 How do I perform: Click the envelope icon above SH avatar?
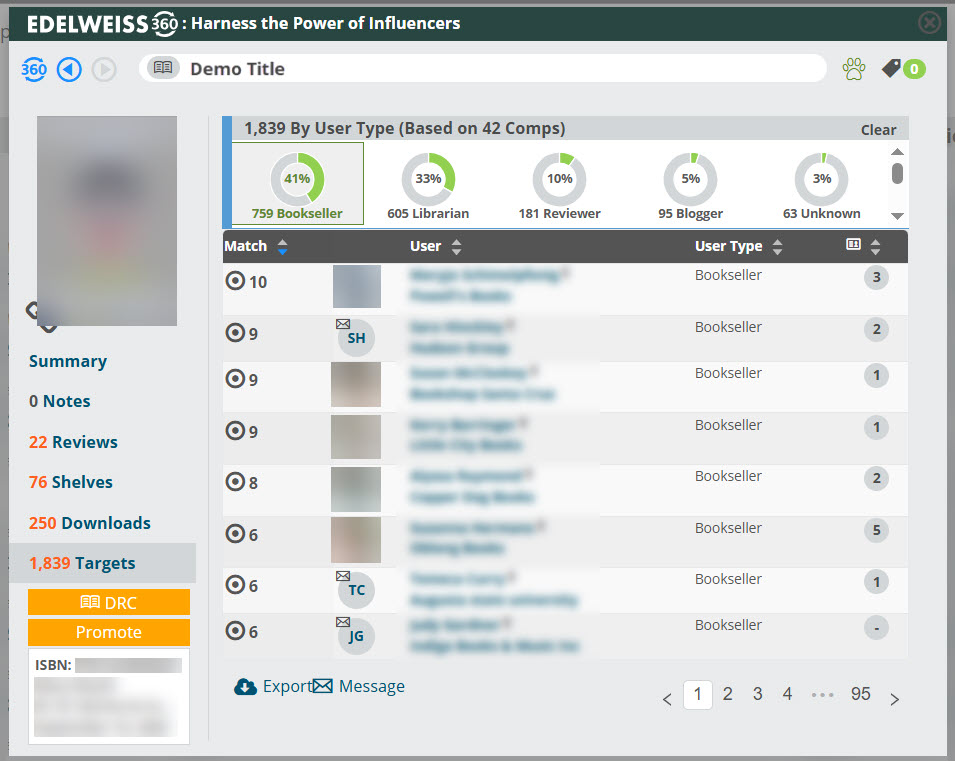pos(343,324)
